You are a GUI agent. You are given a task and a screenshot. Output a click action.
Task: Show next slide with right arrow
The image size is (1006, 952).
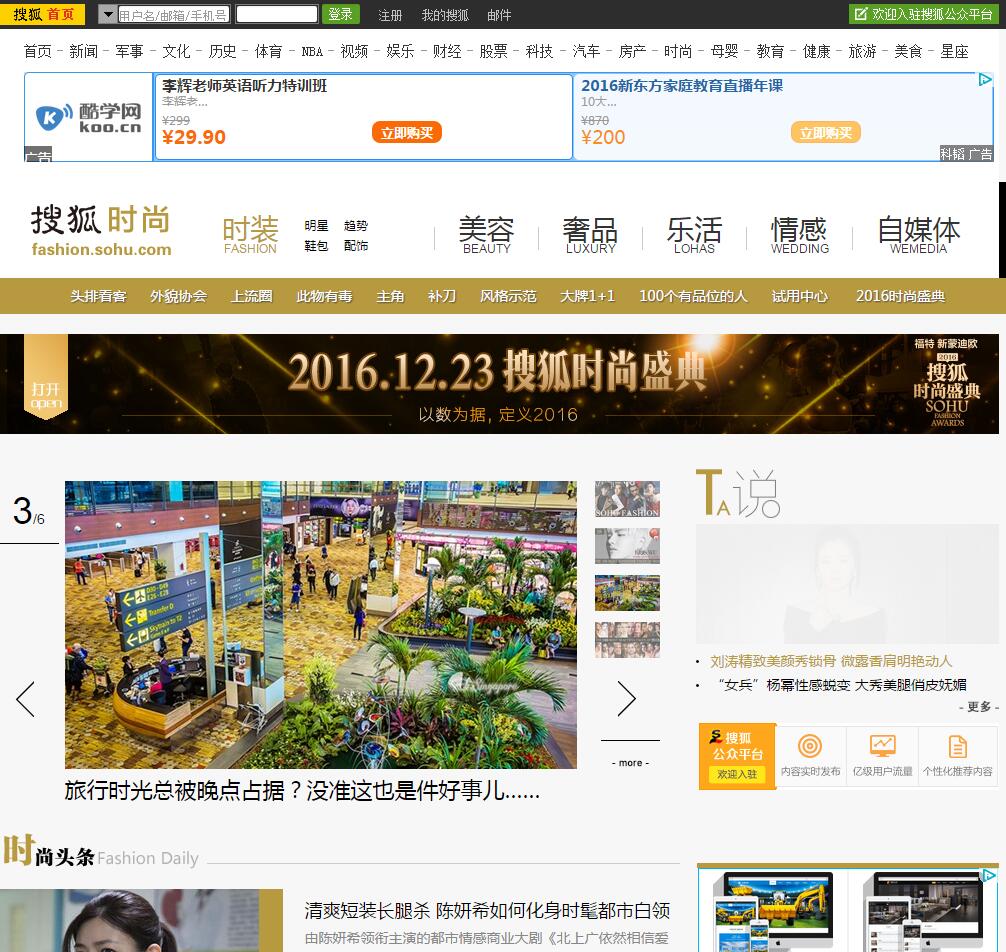pyautogui.click(x=626, y=699)
